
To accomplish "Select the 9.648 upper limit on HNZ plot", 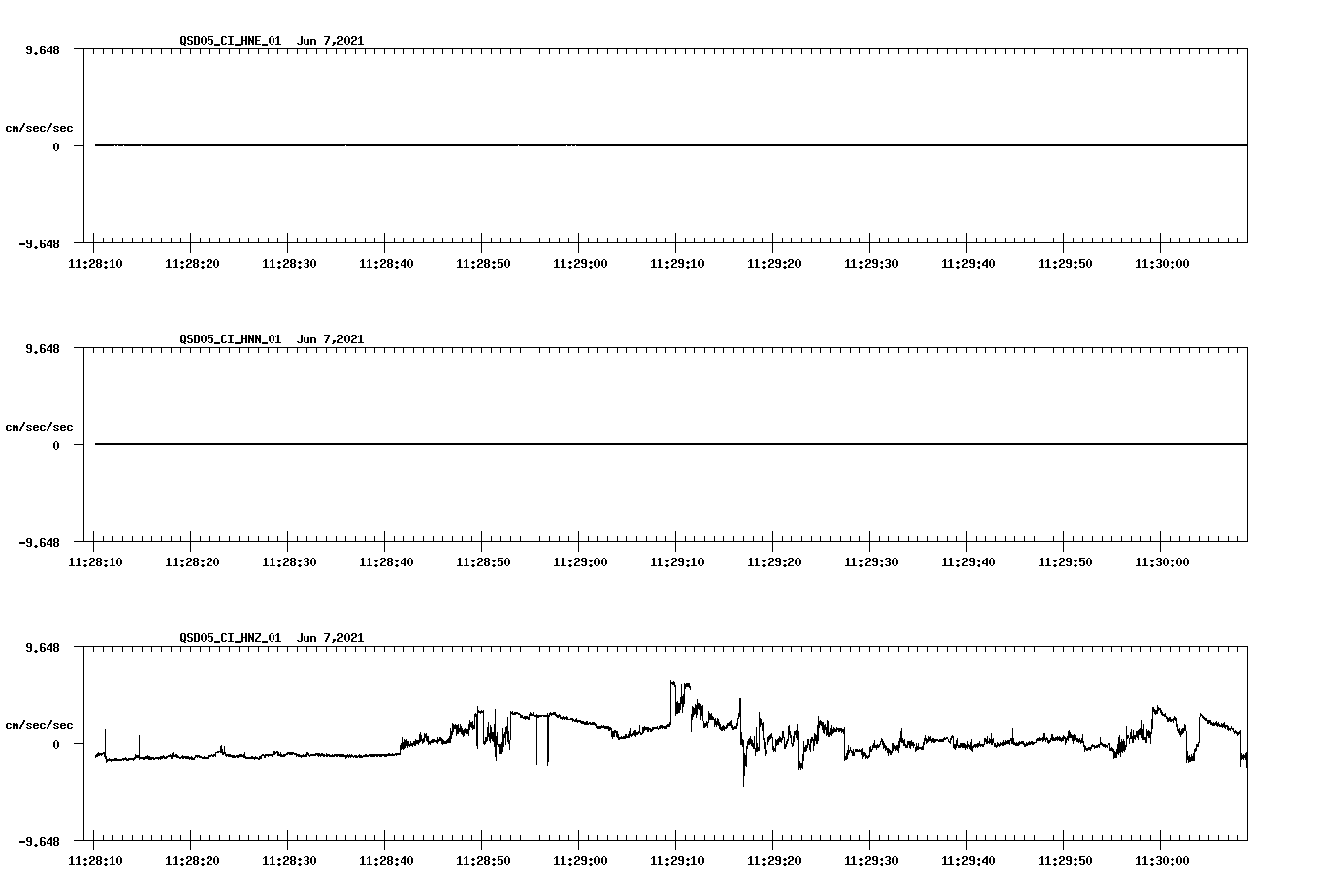I will (x=43, y=647).
